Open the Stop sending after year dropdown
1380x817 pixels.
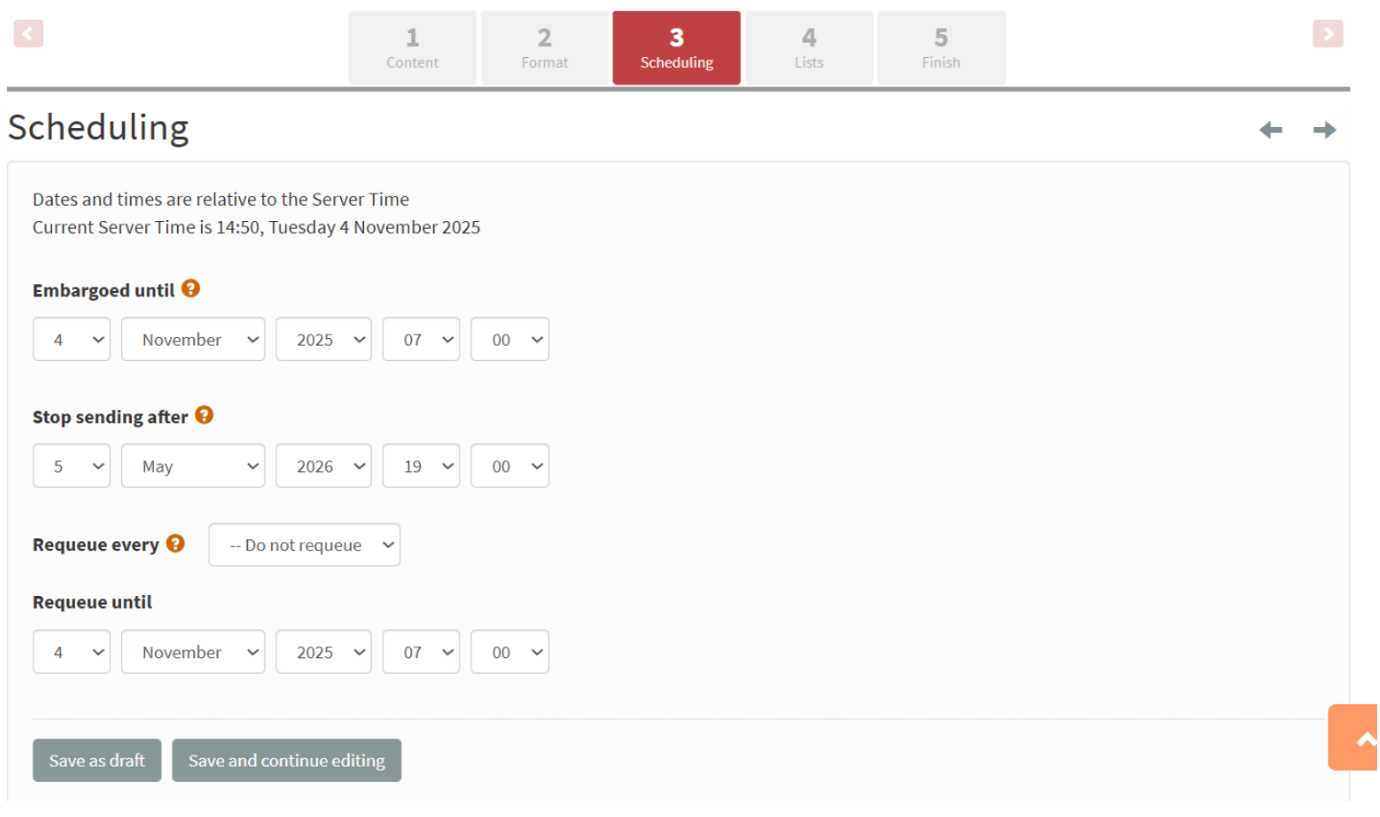click(323, 465)
